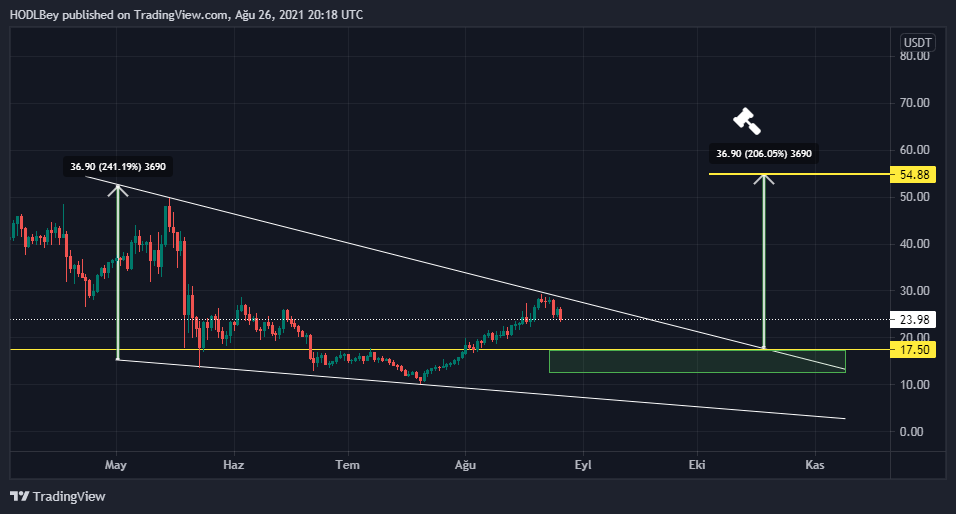Image resolution: width=956 pixels, height=514 pixels.
Task: Click the Tem label on the time axis
Action: 348,465
